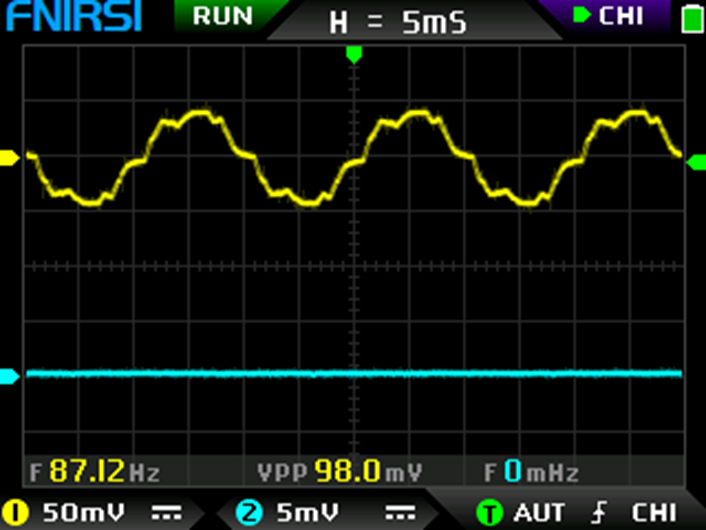Click the channel 2 DC coupling symbol
The height and width of the screenshot is (530, 706).
(x=400, y=513)
